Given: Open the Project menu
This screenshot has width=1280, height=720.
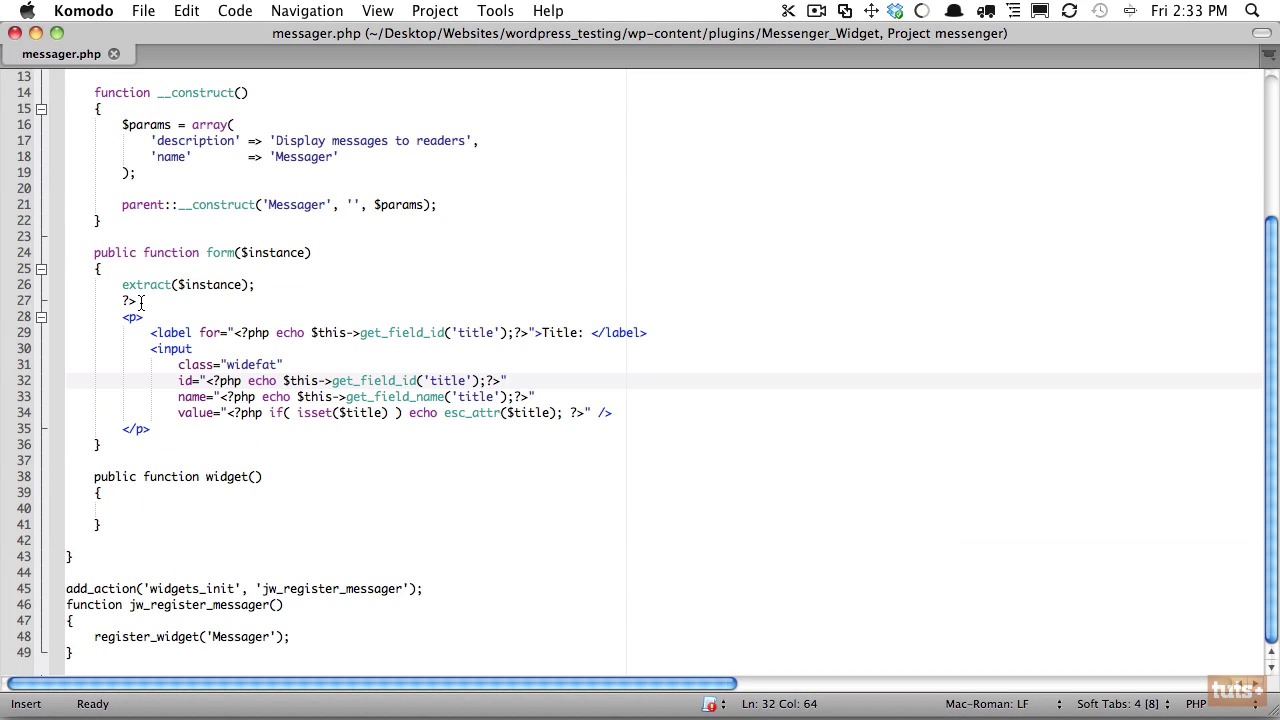Looking at the screenshot, I should [434, 11].
